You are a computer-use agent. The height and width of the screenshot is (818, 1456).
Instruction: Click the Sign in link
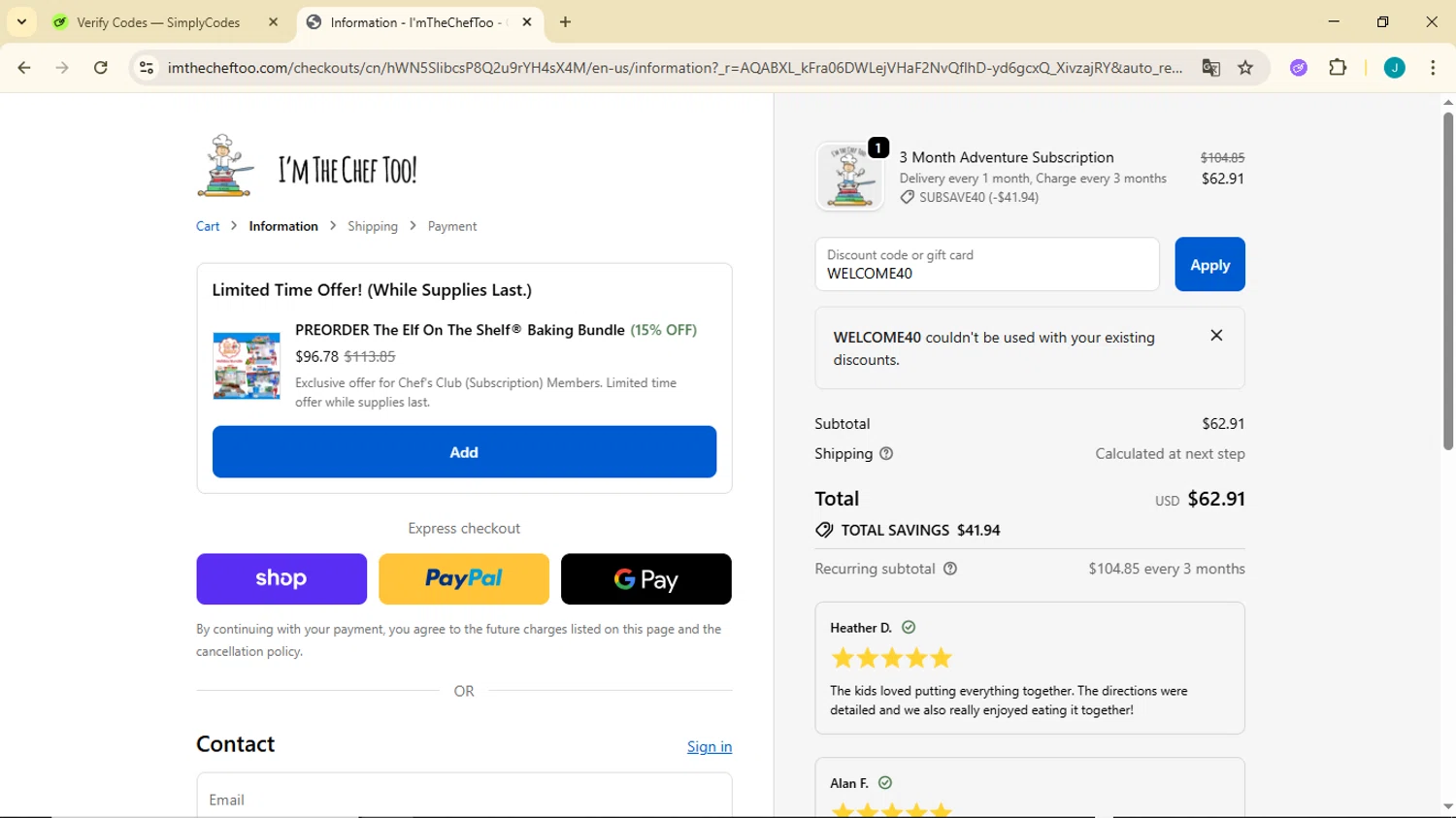(x=710, y=746)
